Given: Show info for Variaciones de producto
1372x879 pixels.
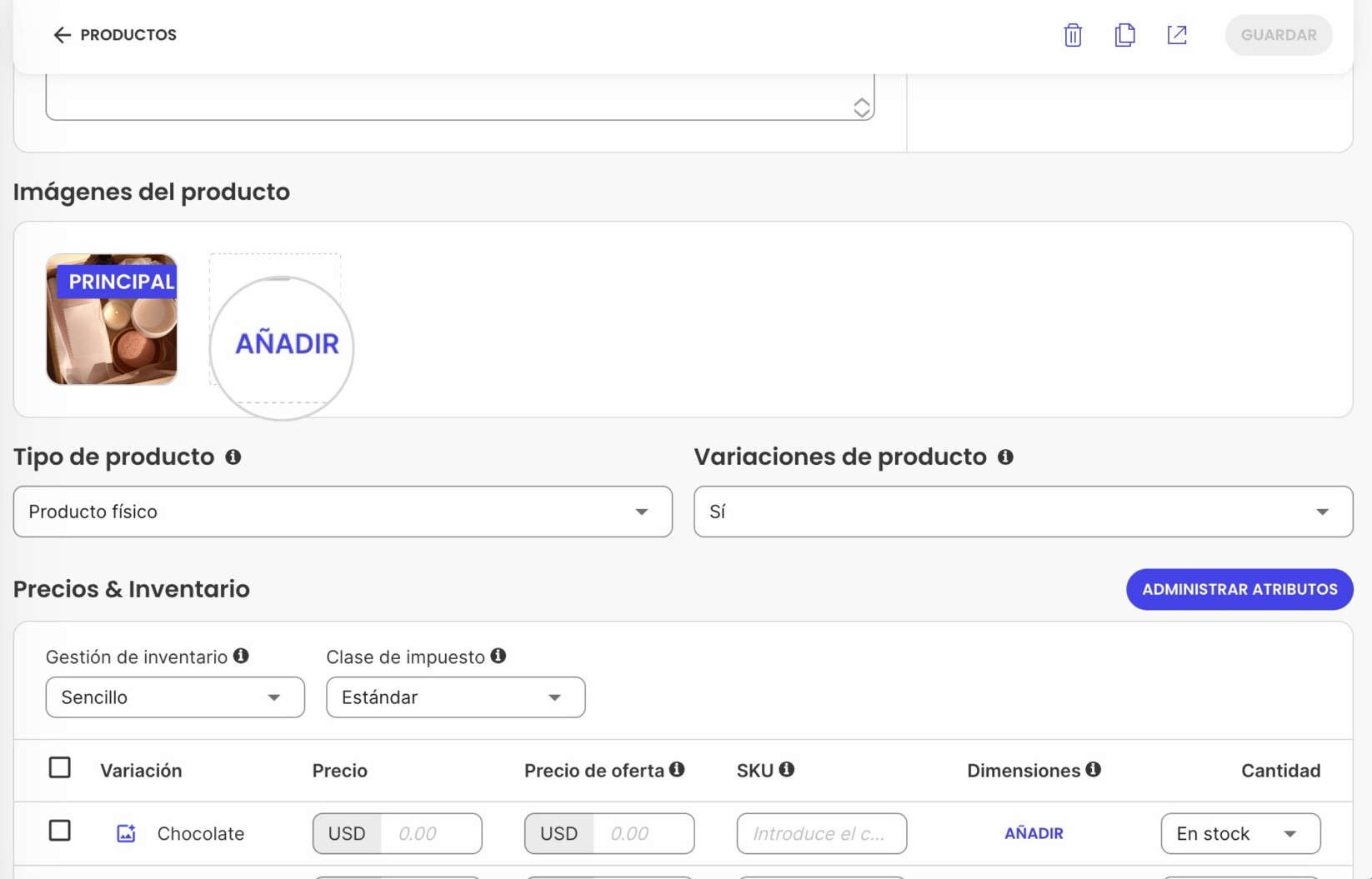Looking at the screenshot, I should [x=1005, y=457].
